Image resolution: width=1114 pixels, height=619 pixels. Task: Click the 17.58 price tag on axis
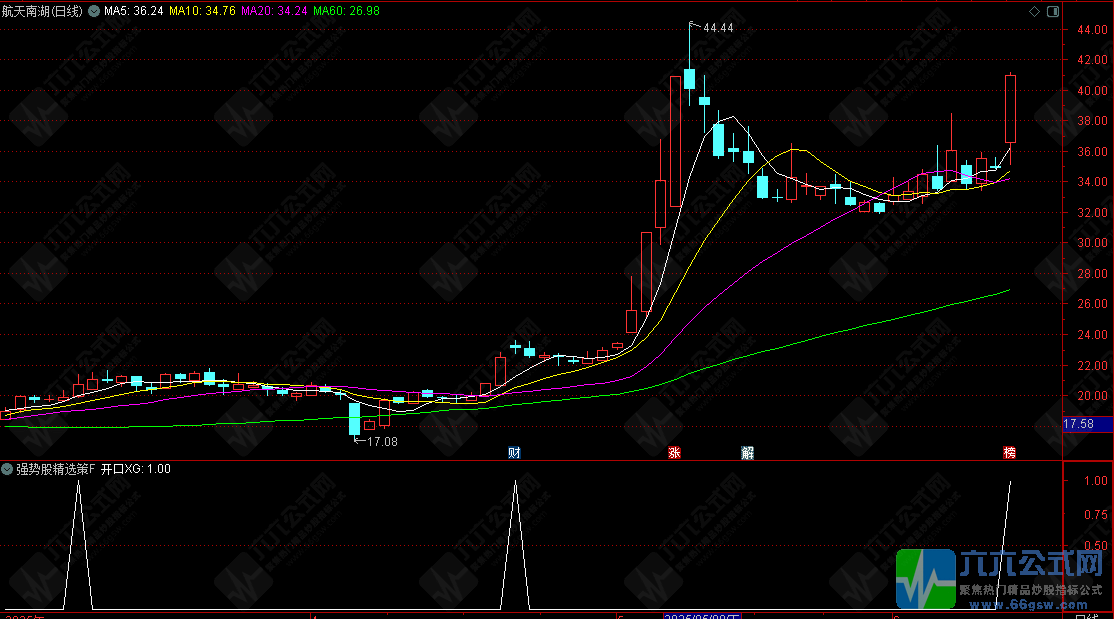[x=1079, y=425]
